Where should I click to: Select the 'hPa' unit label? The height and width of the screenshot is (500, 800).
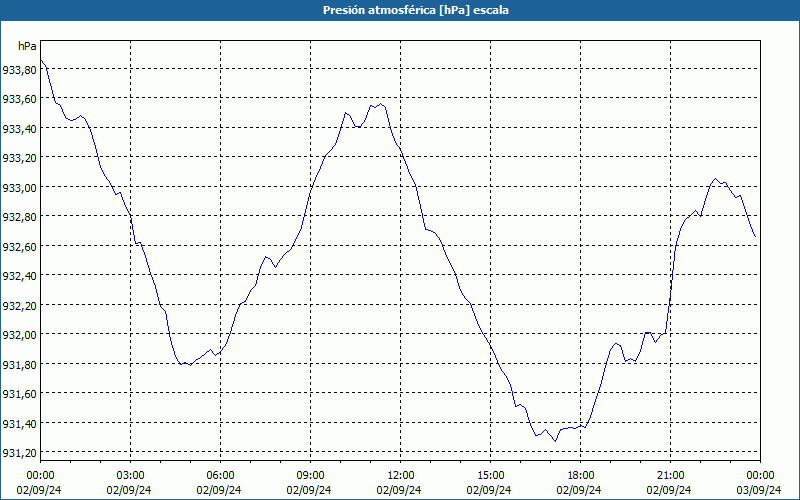tap(27, 46)
